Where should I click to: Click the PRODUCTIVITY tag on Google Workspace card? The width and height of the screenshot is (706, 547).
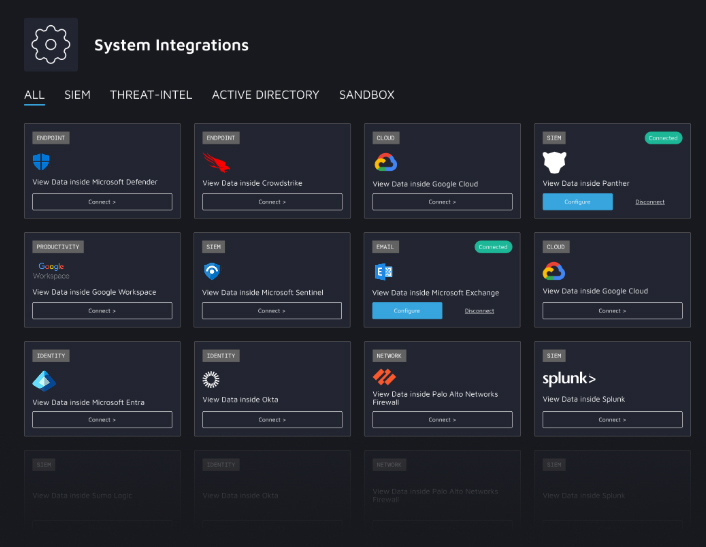(58, 247)
